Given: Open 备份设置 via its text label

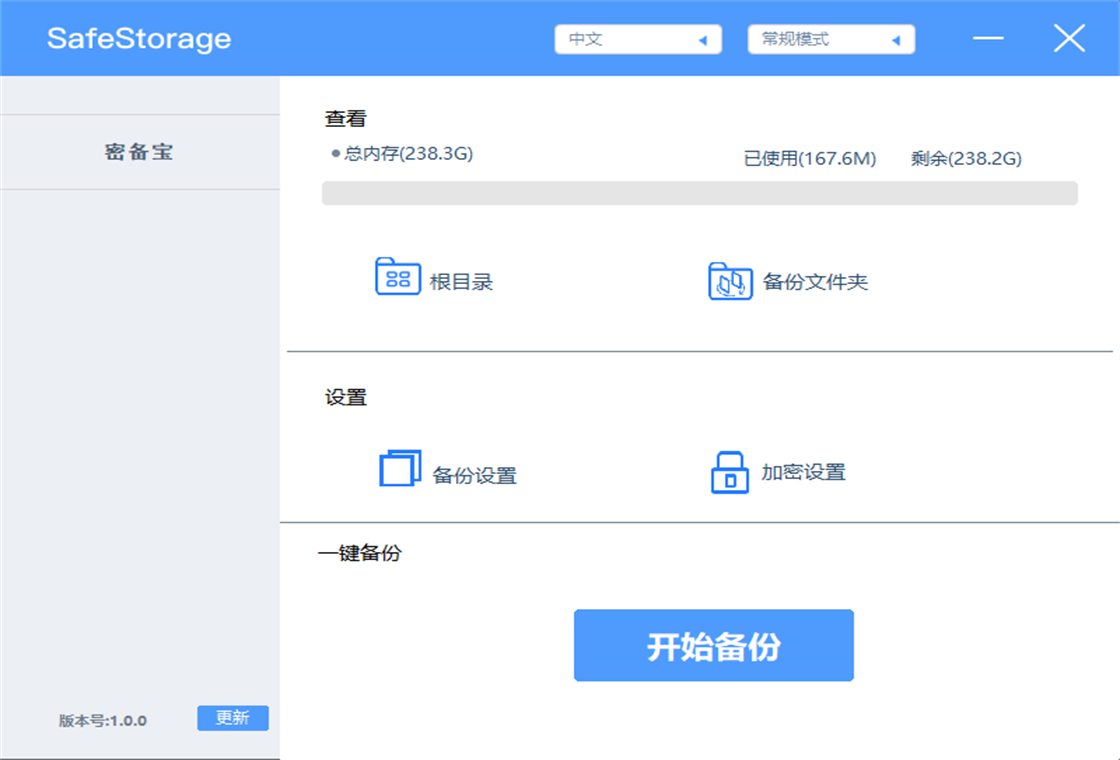Looking at the screenshot, I should pos(474,475).
